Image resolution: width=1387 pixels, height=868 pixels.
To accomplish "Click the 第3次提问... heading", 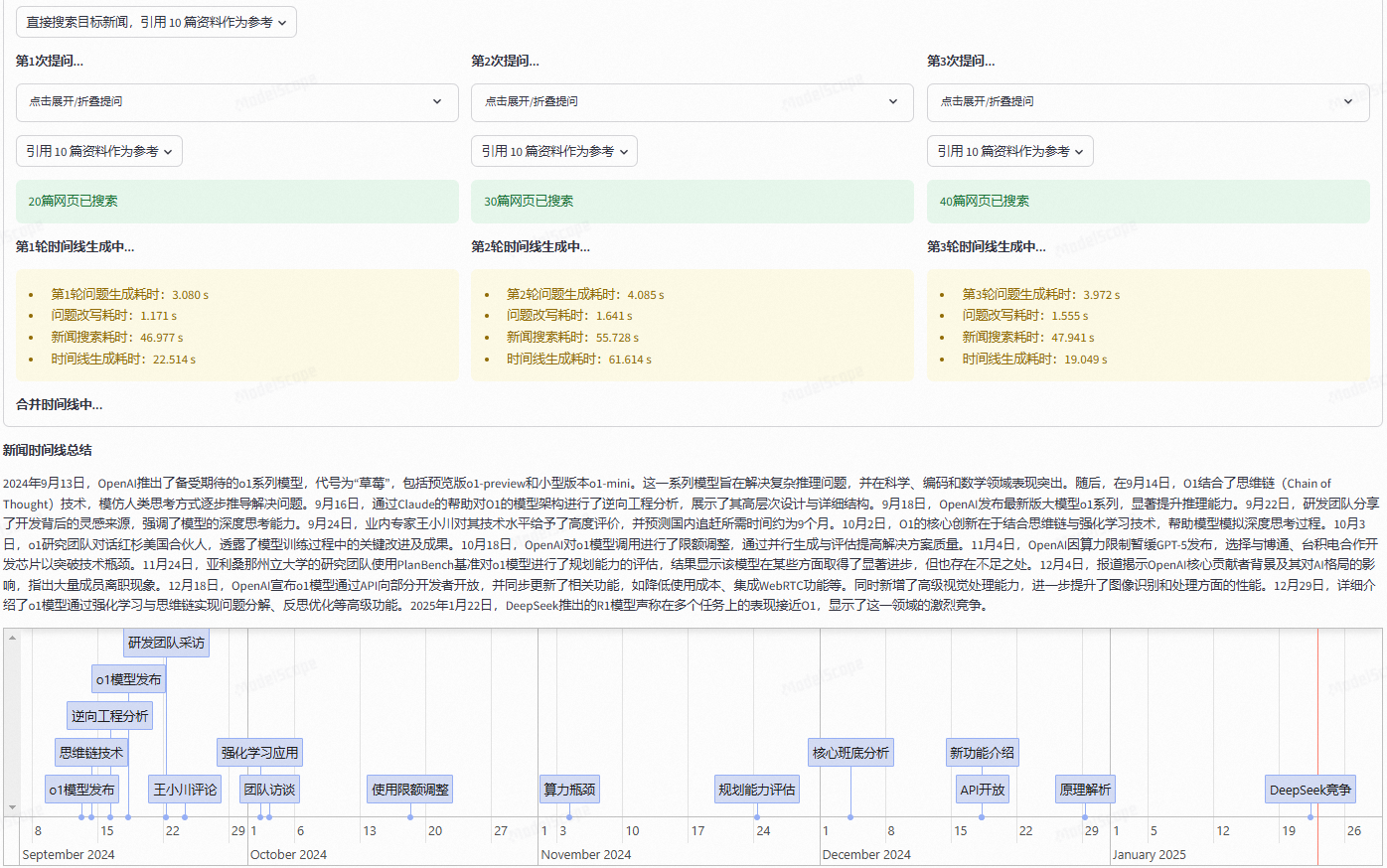I will (x=961, y=61).
